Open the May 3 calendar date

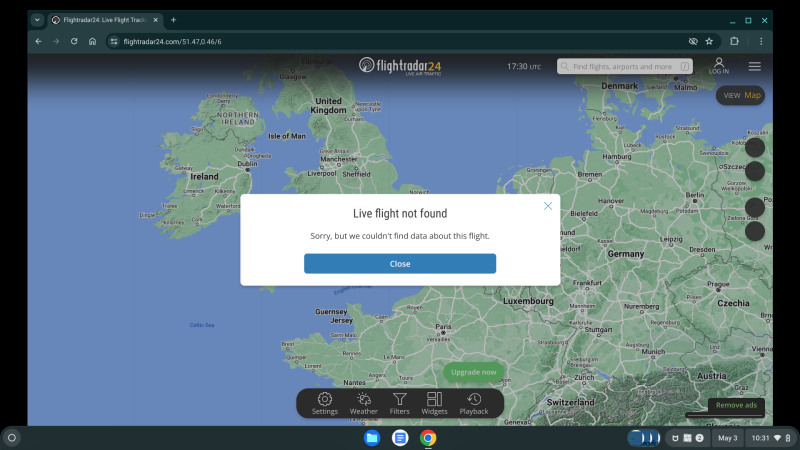pos(728,438)
